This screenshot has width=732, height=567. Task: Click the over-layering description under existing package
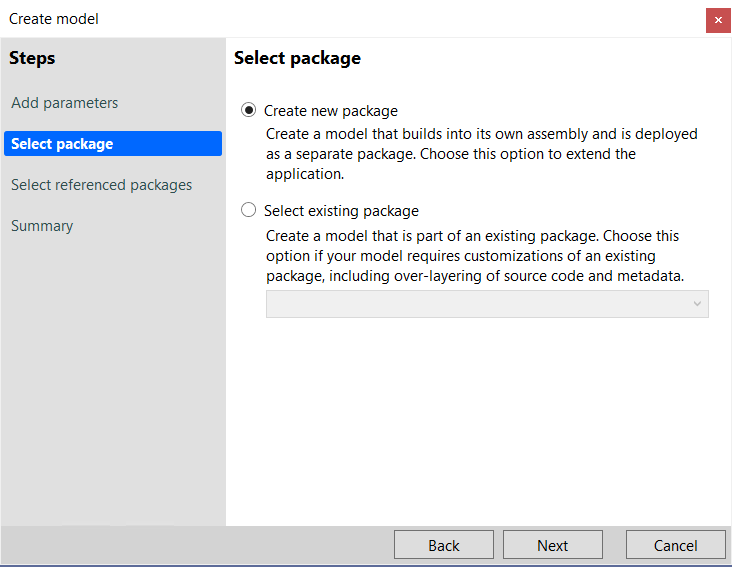click(475, 256)
